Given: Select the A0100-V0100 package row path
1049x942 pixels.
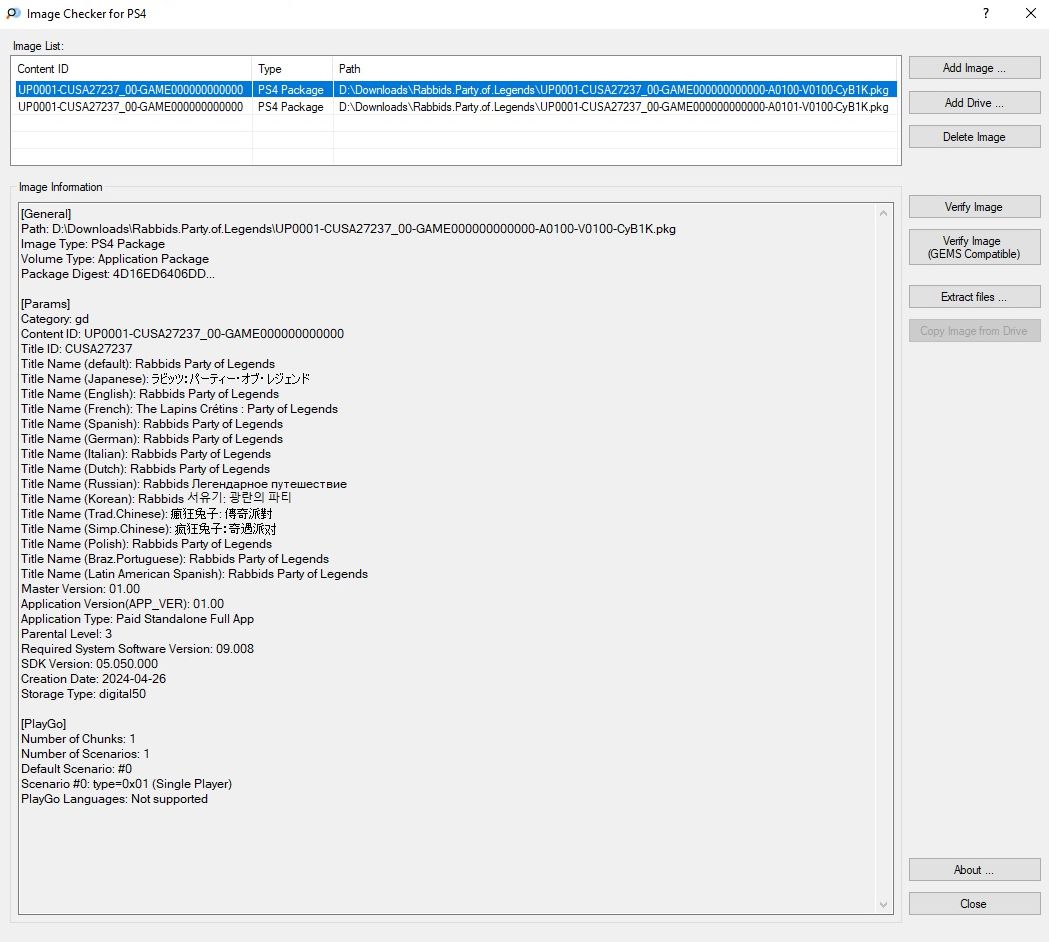Looking at the screenshot, I should (x=613, y=90).
